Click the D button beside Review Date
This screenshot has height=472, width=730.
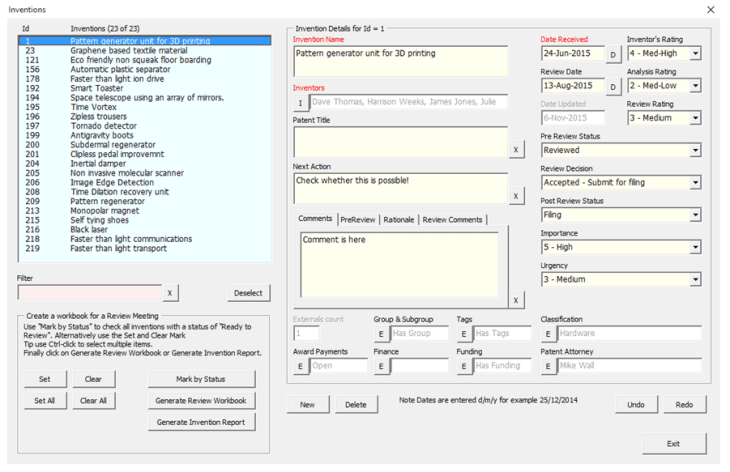pyautogui.click(x=614, y=86)
